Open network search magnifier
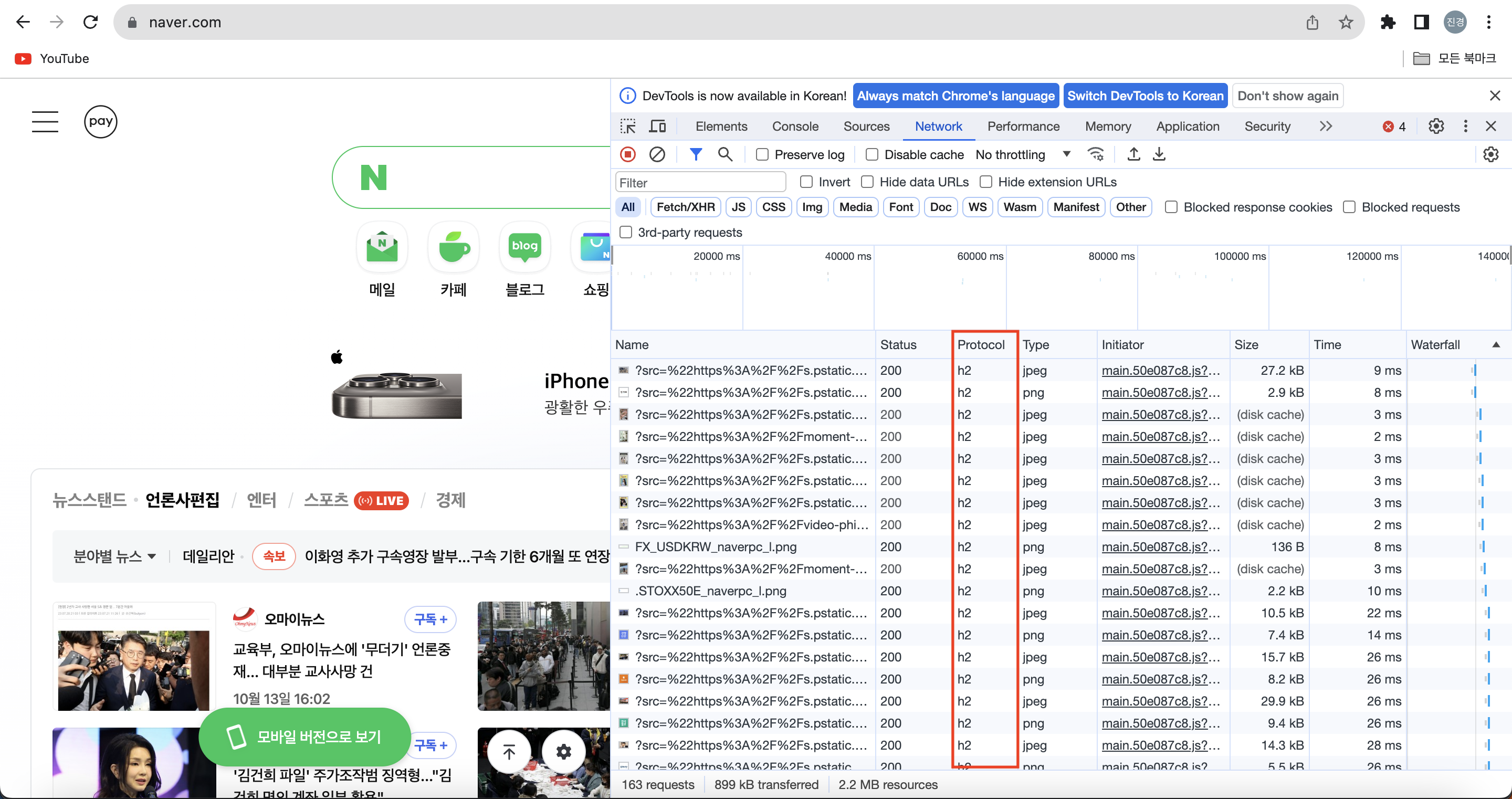 pyautogui.click(x=725, y=154)
